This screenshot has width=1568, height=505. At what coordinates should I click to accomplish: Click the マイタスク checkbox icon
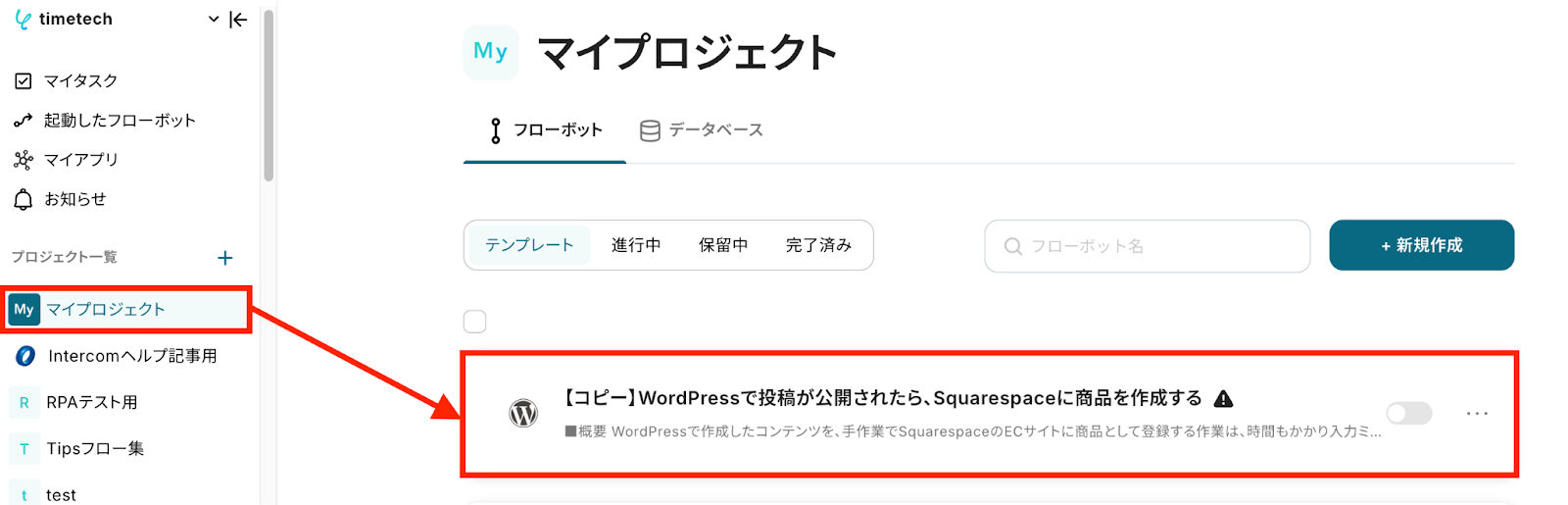24,81
